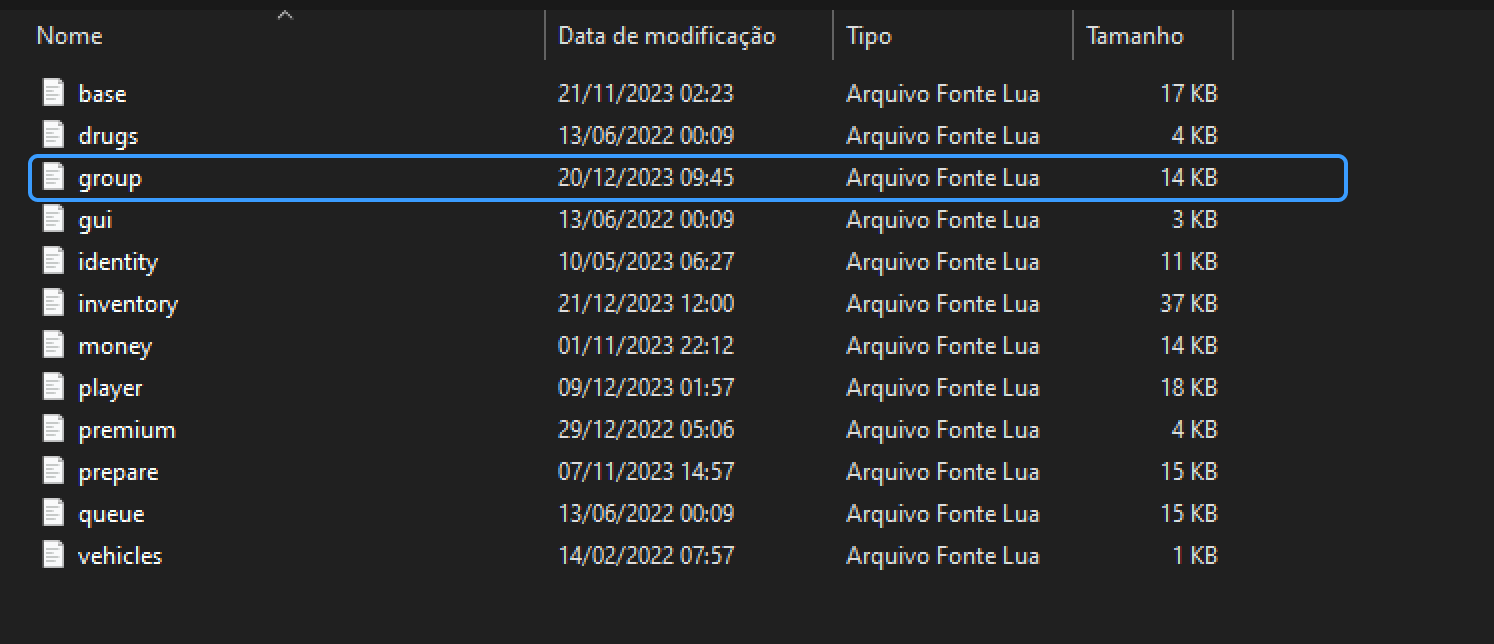The width and height of the screenshot is (1494, 644).
Task: Select the gui file icon
Action: pyautogui.click(x=54, y=220)
